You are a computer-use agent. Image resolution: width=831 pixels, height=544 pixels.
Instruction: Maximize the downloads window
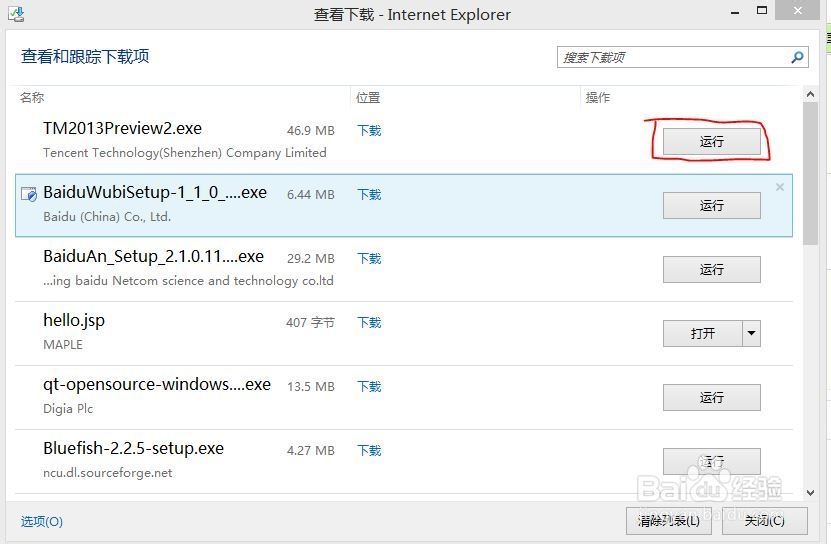pos(762,11)
